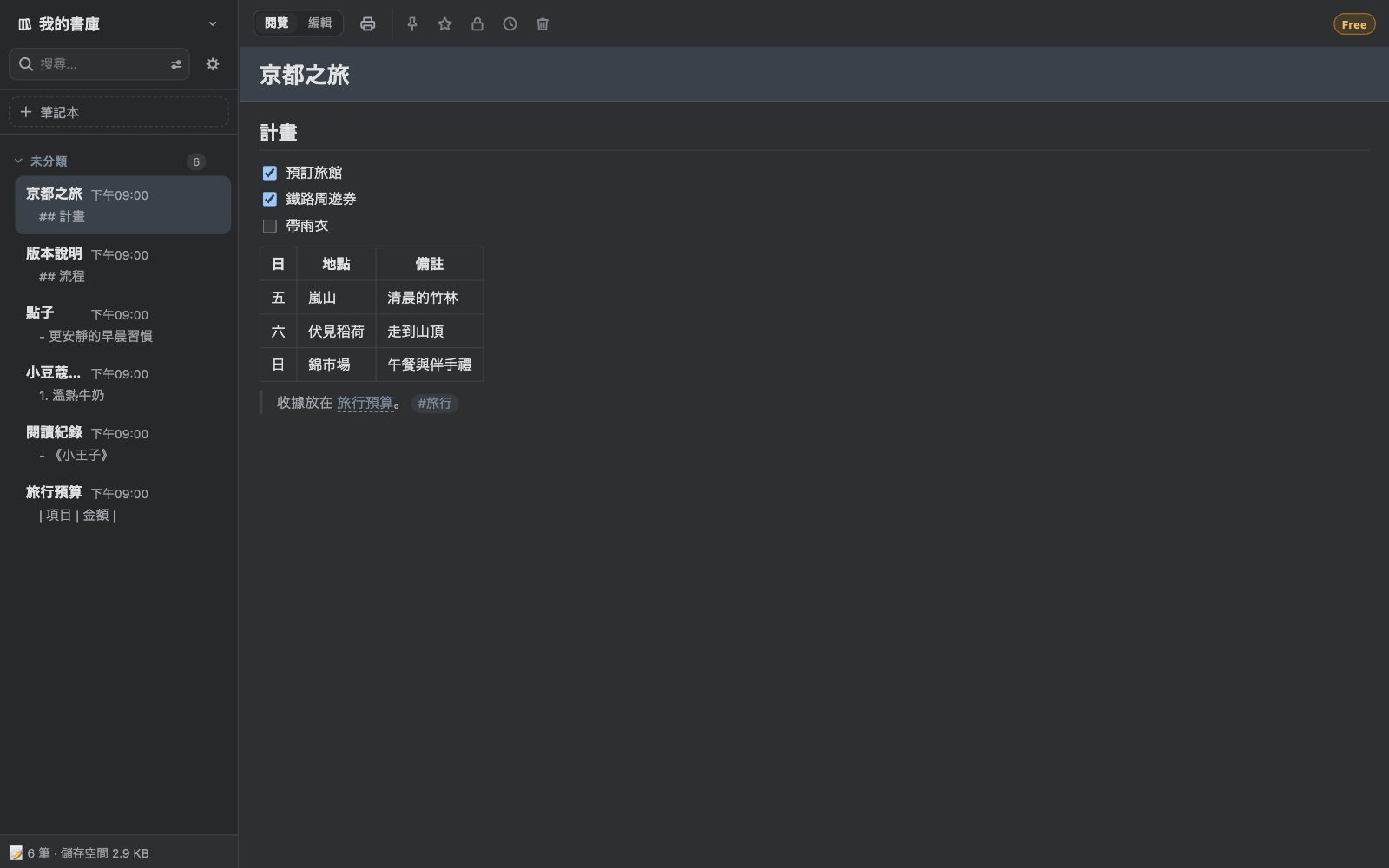Open version history clock icon
The height and width of the screenshot is (868, 1389).
click(510, 24)
